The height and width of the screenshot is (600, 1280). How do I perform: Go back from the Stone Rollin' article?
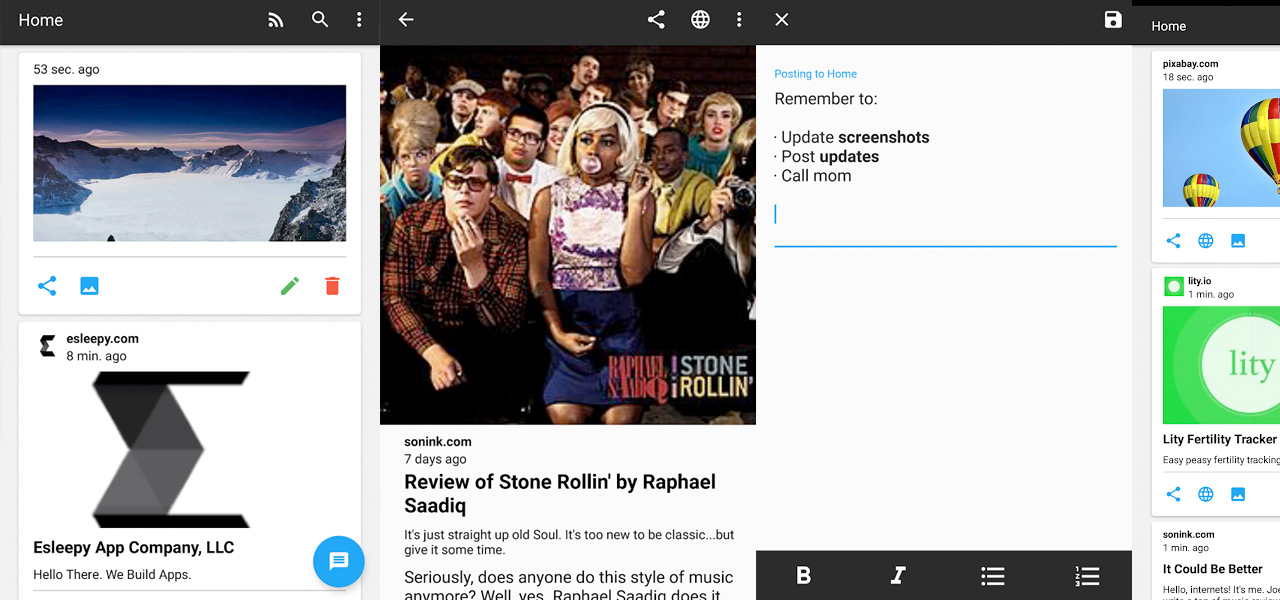[x=406, y=20]
